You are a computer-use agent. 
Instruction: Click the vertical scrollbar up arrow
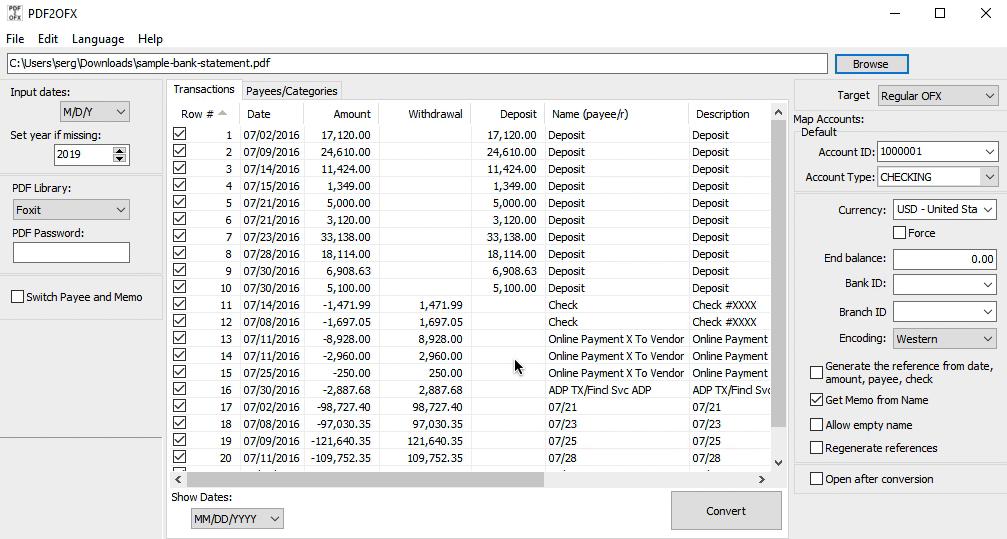[778, 112]
